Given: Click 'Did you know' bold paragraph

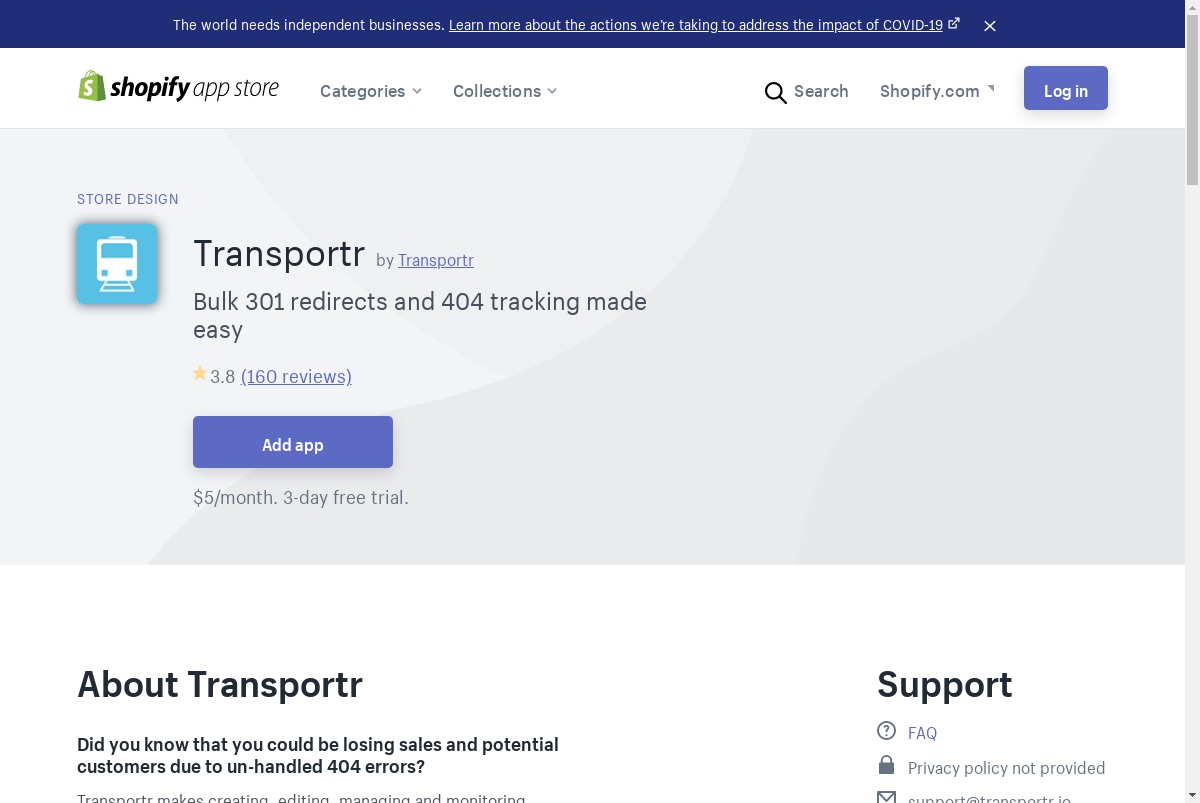Looking at the screenshot, I should pyautogui.click(x=318, y=755).
